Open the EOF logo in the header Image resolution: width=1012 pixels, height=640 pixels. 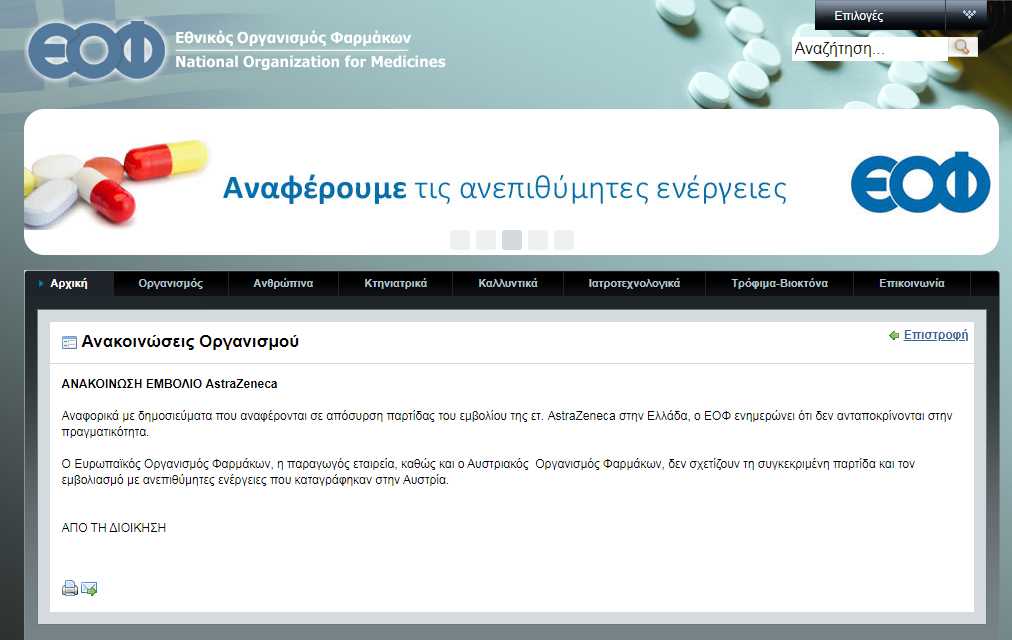coord(96,50)
